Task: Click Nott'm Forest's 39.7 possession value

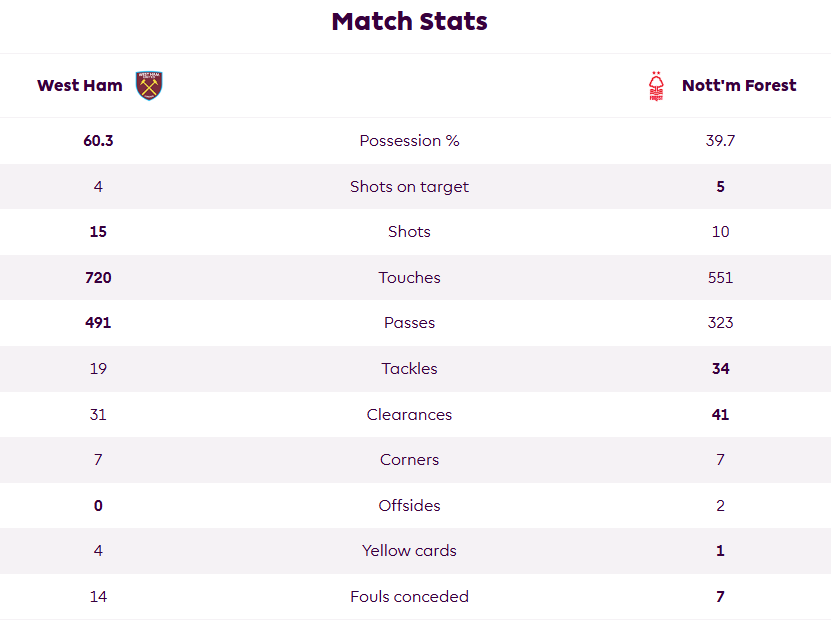Action: click(x=720, y=140)
